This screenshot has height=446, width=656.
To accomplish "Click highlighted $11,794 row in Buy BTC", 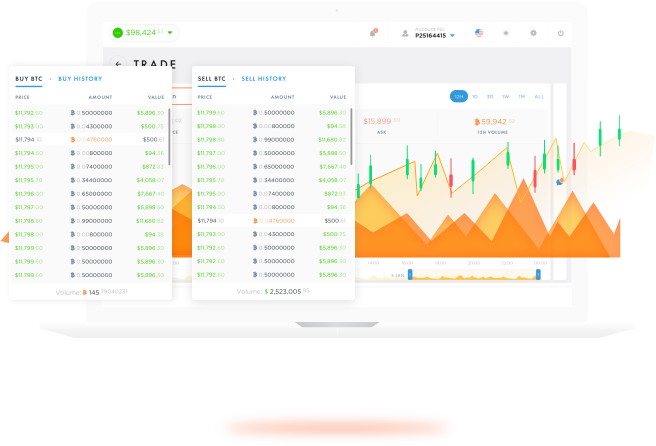I will click(x=88, y=139).
